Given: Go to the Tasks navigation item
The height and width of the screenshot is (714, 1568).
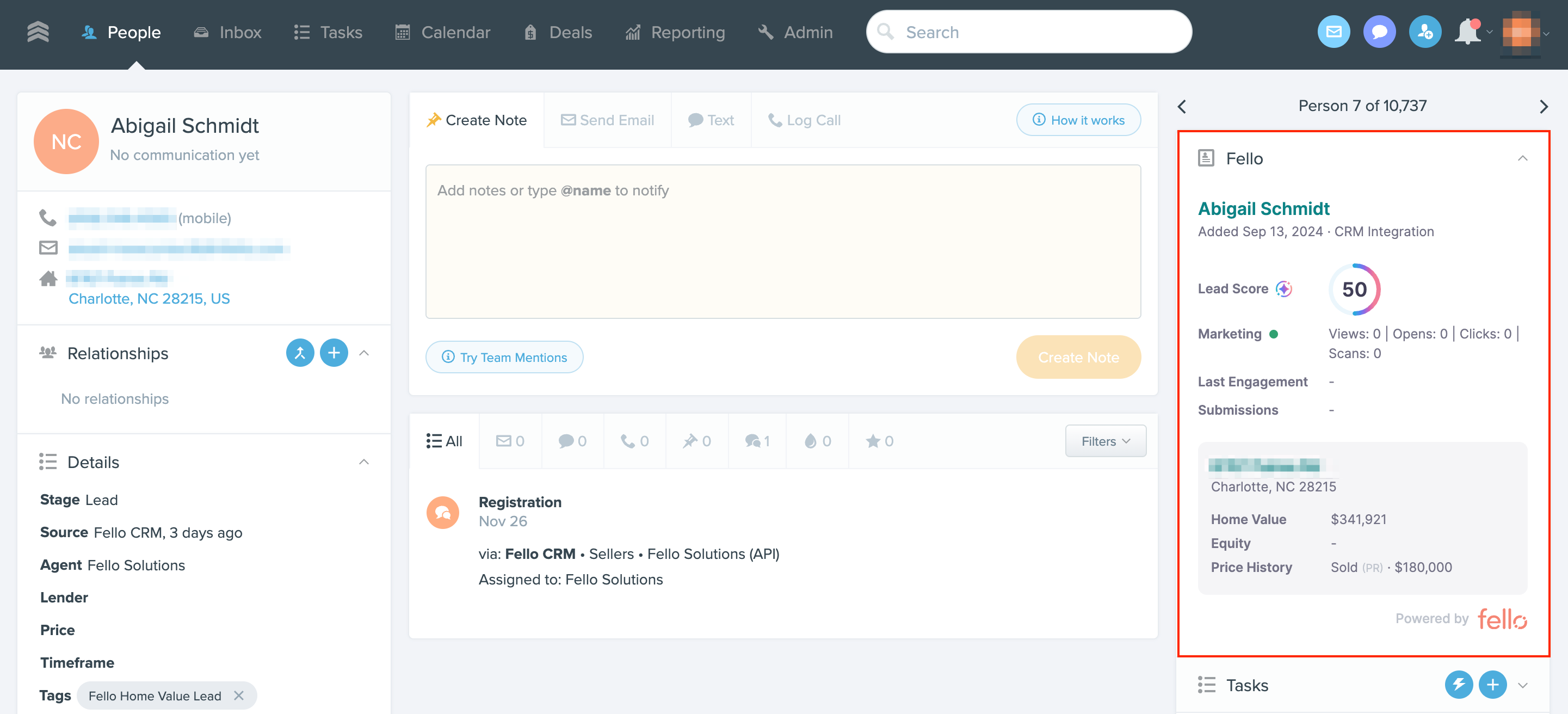Looking at the screenshot, I should (x=328, y=32).
